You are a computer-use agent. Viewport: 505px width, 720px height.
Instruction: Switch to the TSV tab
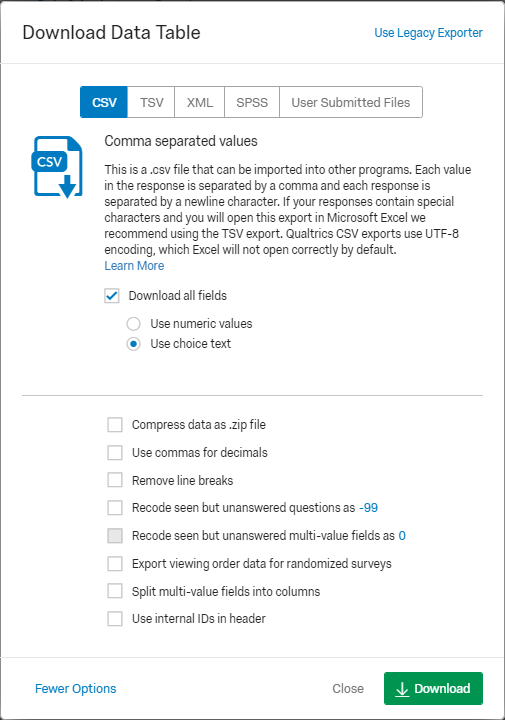pos(151,102)
